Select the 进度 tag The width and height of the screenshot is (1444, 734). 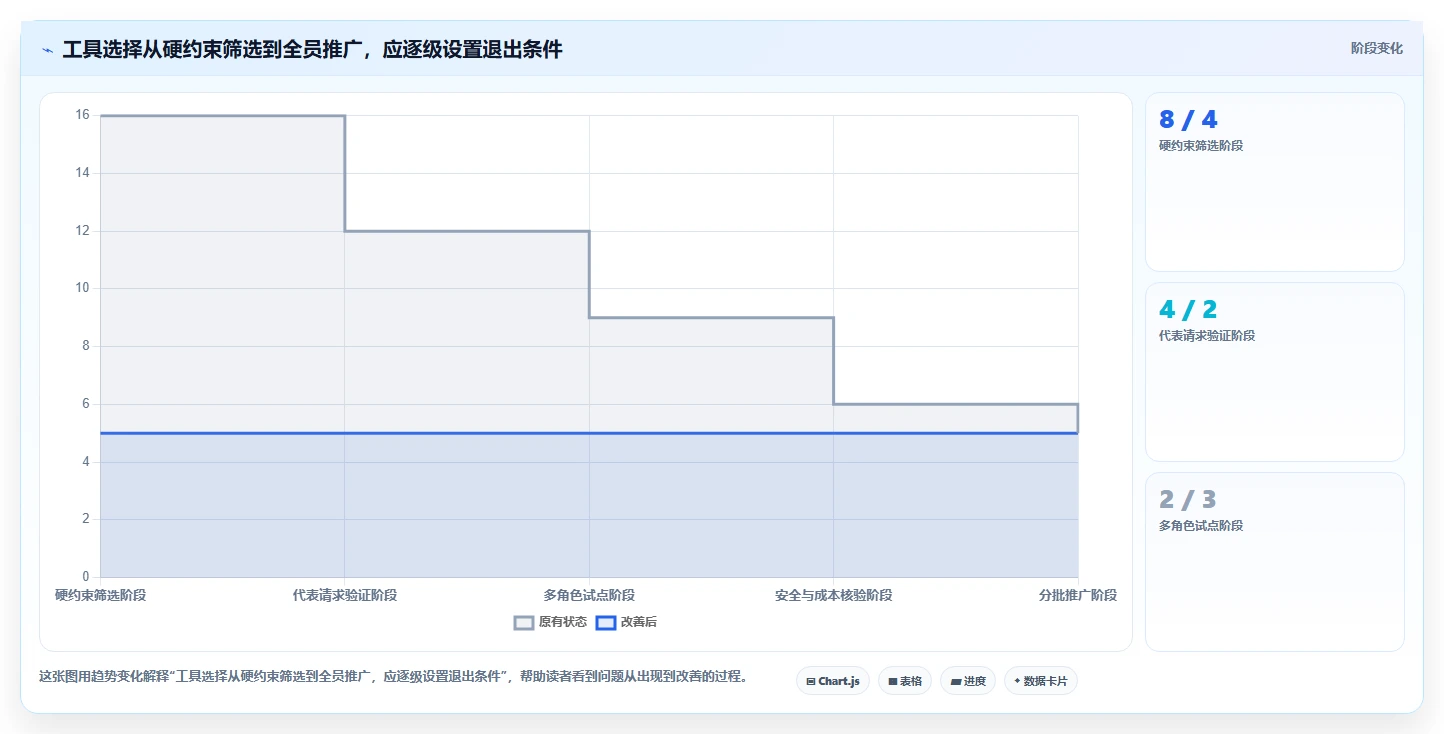[x=968, y=681]
